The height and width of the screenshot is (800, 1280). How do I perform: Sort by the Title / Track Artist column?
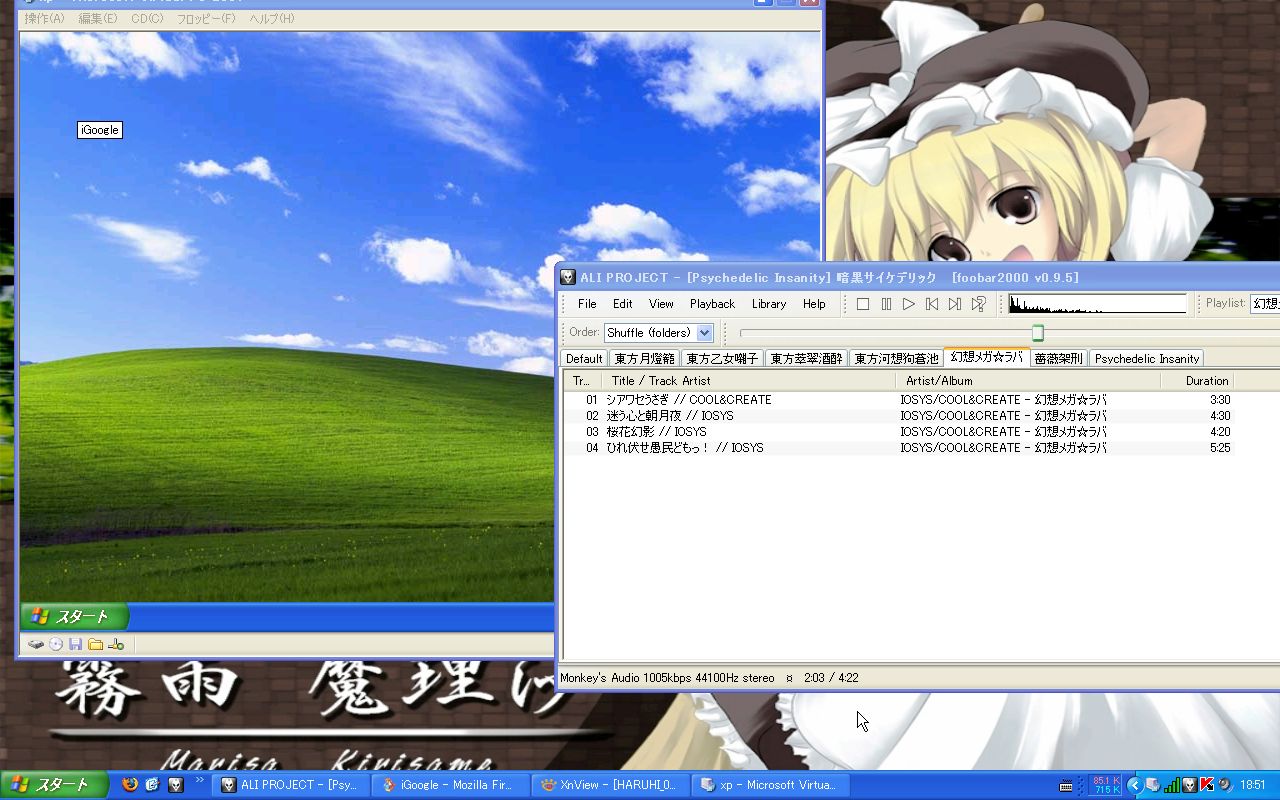[x=748, y=381]
